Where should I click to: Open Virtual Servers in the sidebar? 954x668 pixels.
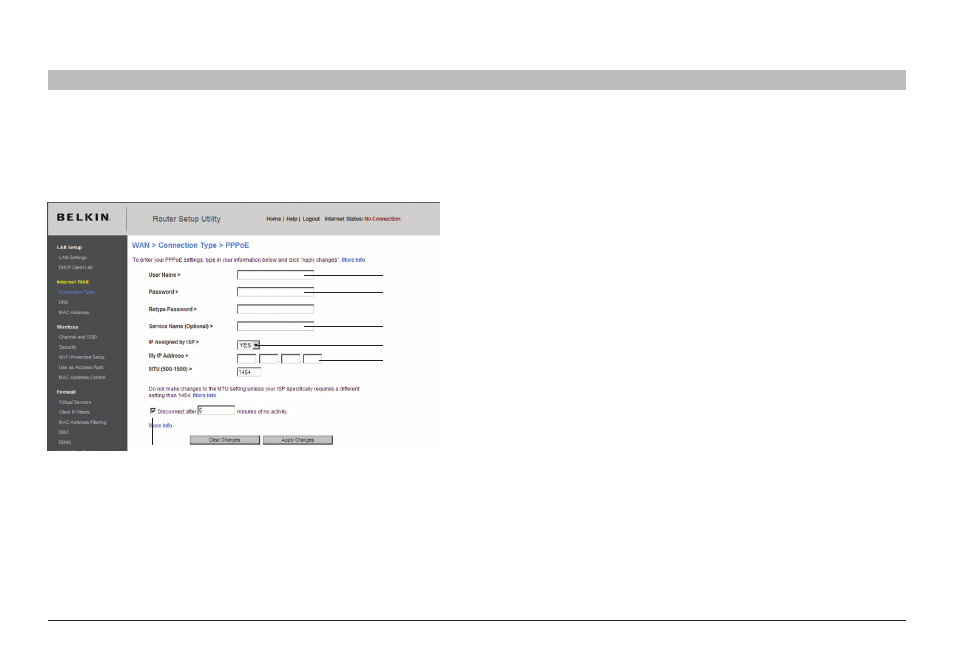tap(75, 402)
